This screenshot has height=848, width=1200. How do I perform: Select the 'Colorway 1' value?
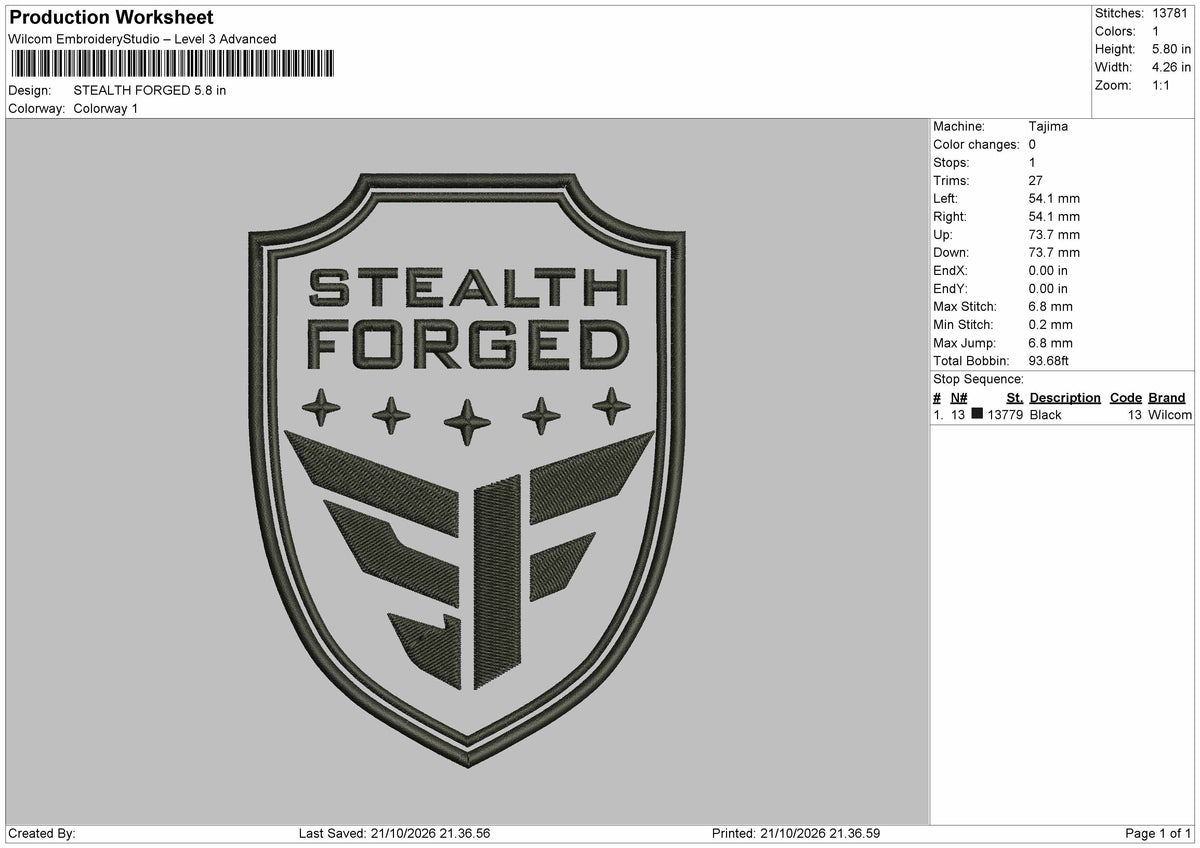pos(106,108)
